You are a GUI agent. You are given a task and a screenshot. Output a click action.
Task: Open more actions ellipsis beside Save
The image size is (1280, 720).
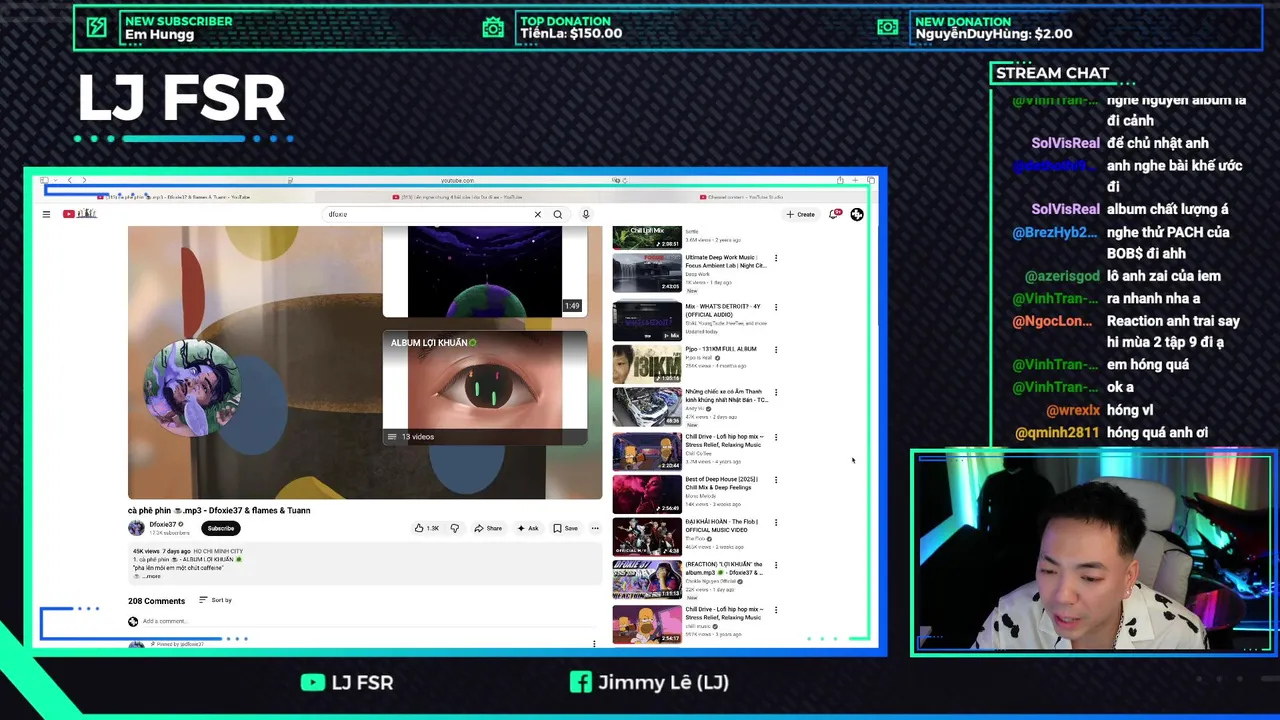pyautogui.click(x=595, y=528)
